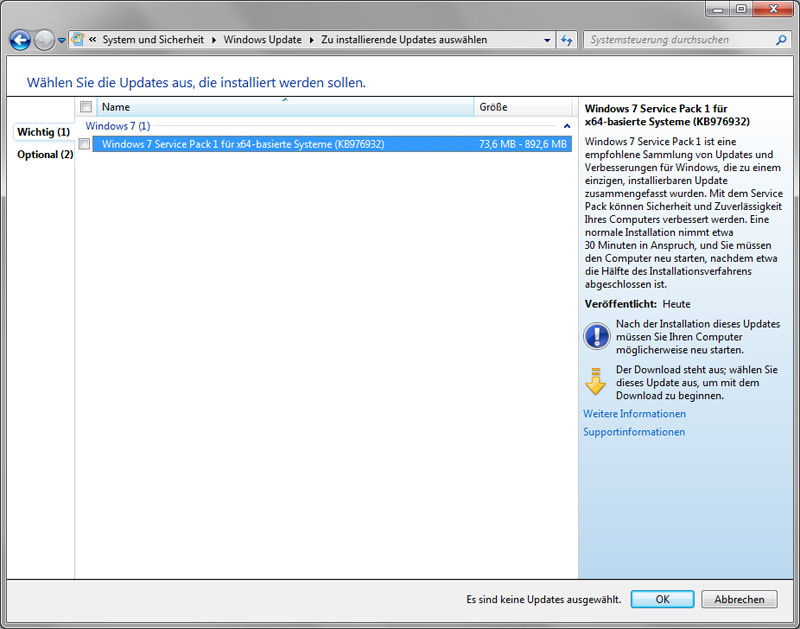Screen dimensions: 800x629
Task: Click the yellow download pending arrow icon
Action: [x=595, y=381]
